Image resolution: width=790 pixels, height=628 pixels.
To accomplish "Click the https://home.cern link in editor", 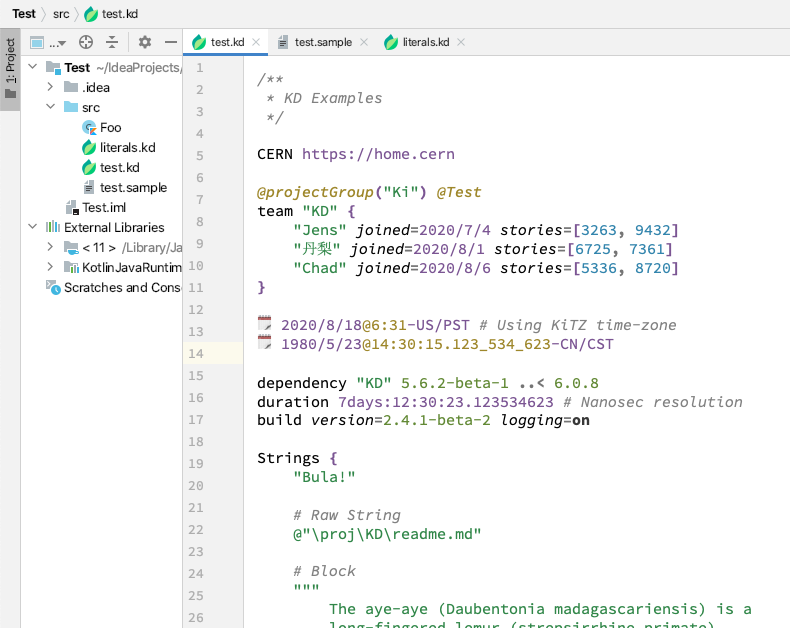I will tap(378, 154).
